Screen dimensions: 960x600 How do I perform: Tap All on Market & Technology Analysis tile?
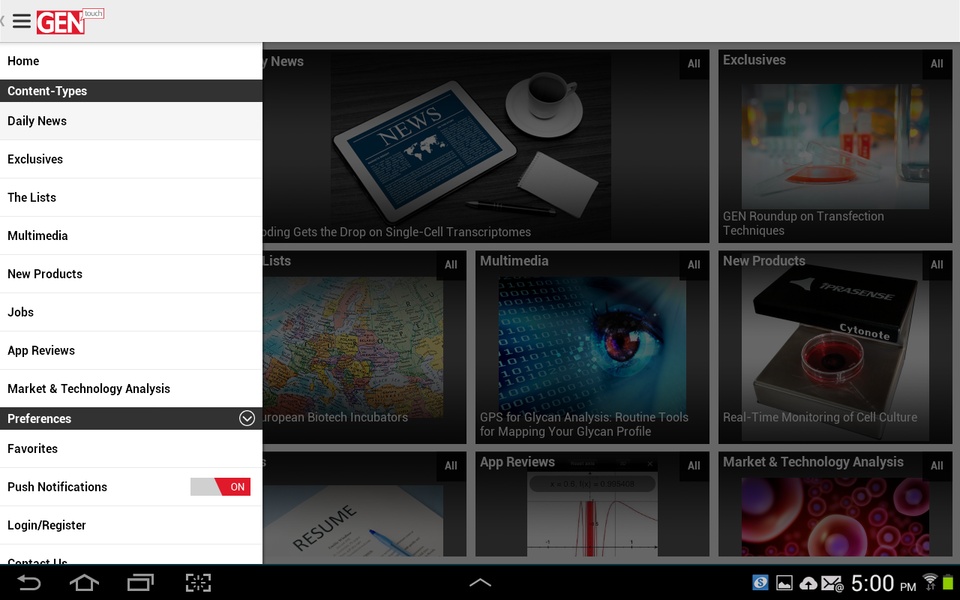coord(937,465)
